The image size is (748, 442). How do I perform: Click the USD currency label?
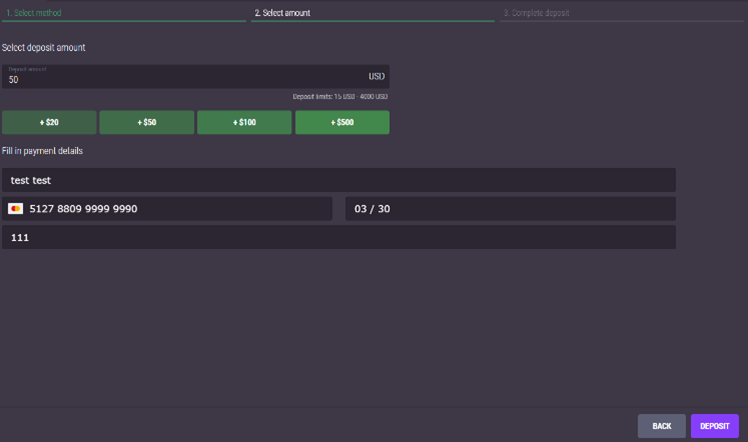point(376,76)
